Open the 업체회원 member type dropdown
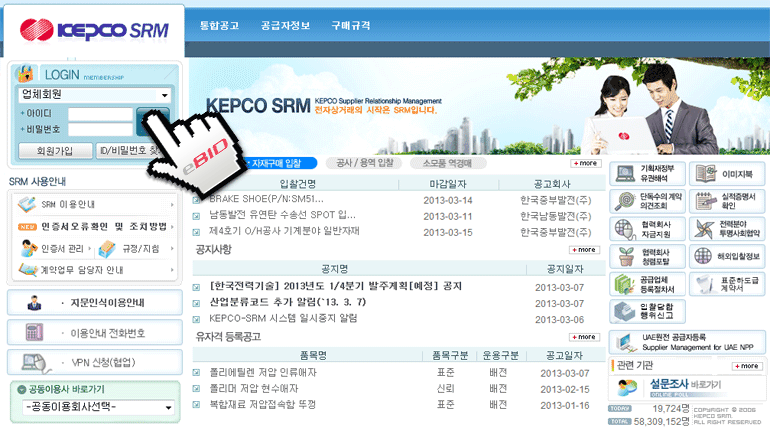Viewport: 770px width, 431px height. (95, 95)
